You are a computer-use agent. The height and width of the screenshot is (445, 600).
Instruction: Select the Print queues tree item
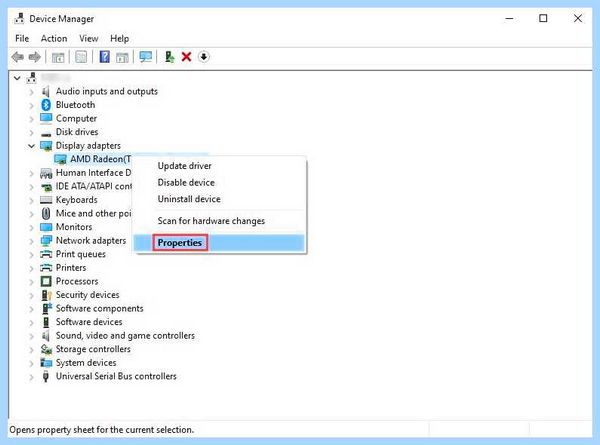(81, 254)
